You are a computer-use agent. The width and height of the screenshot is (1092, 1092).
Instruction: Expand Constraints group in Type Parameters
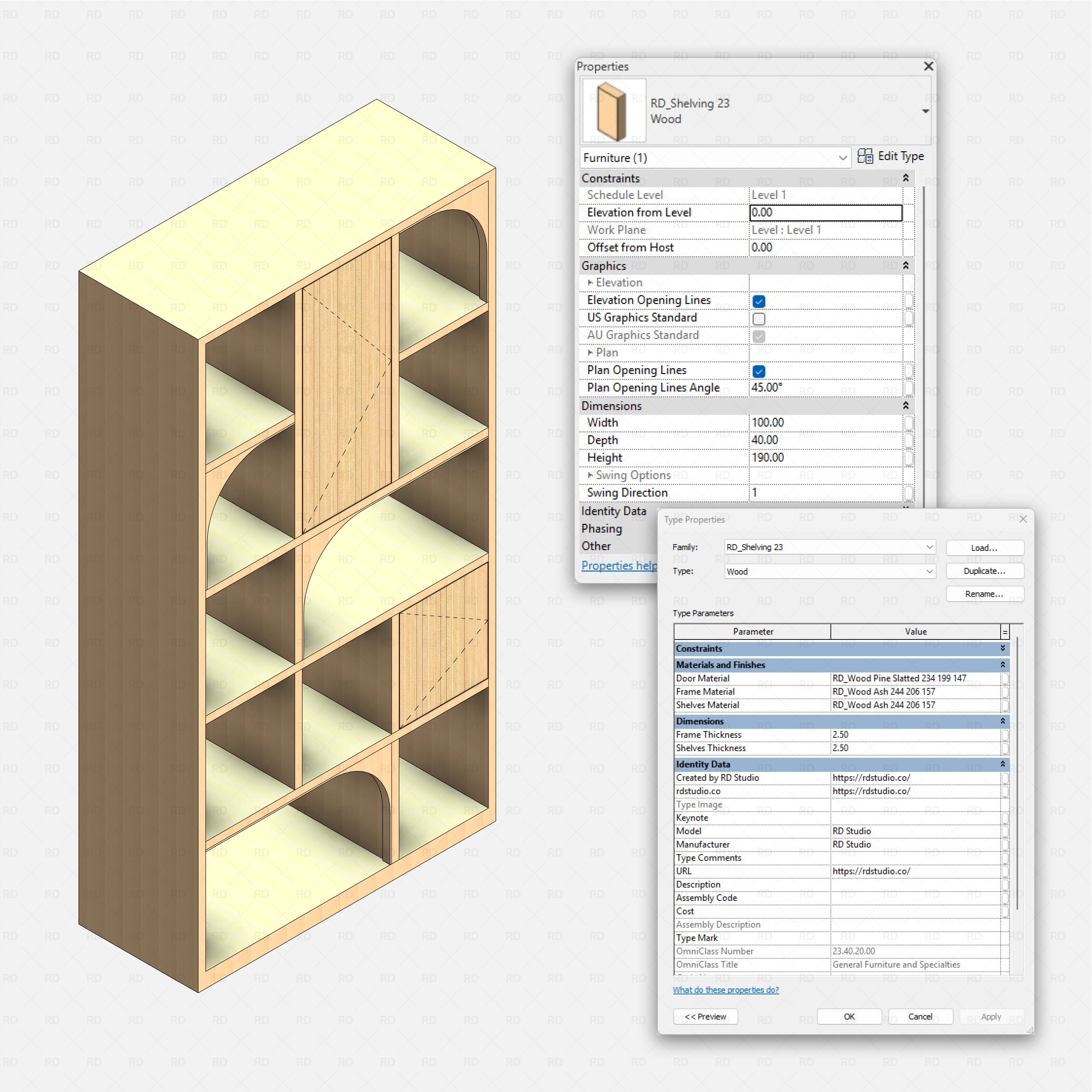(1003, 648)
